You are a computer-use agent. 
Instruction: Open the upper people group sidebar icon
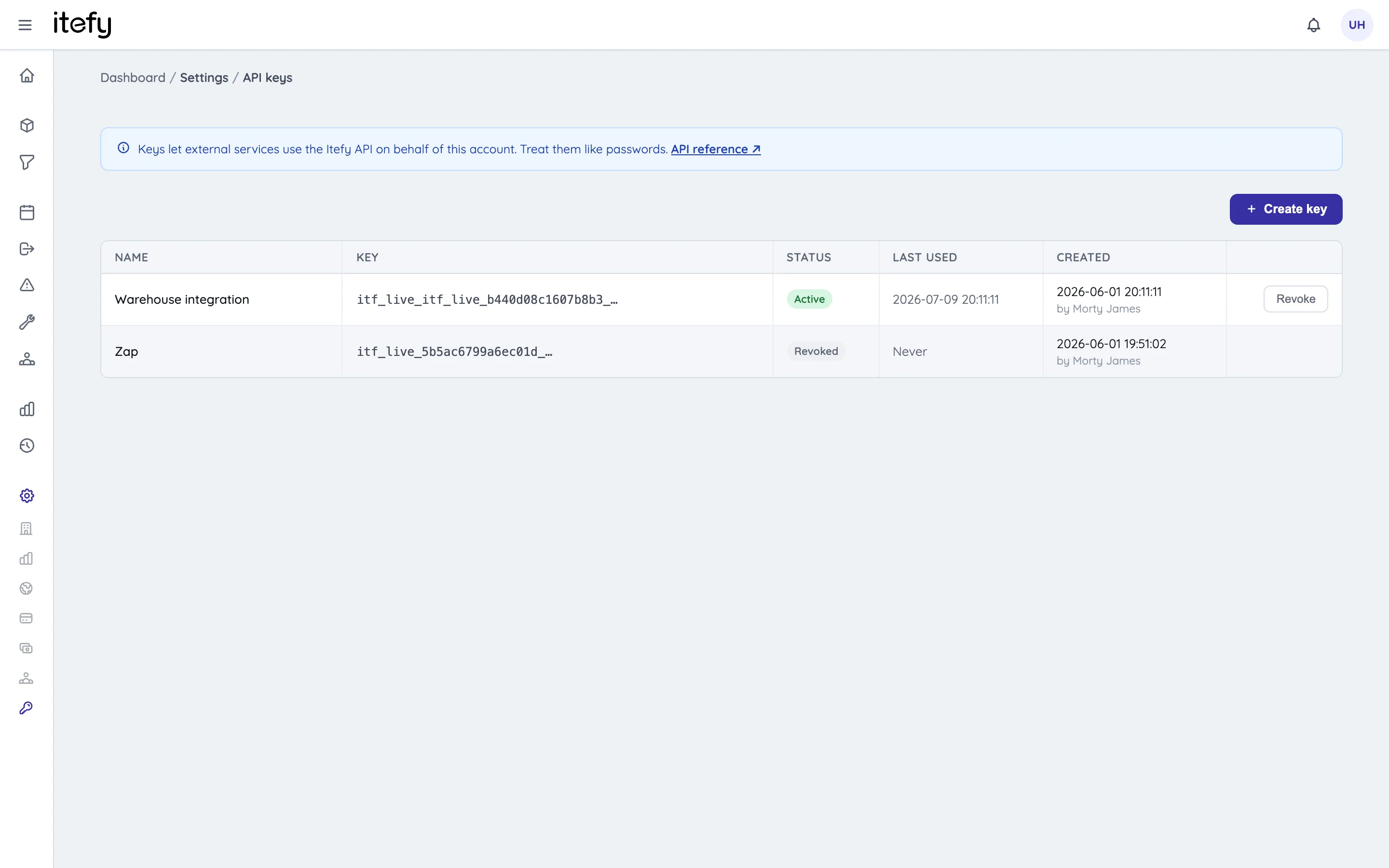click(x=27, y=359)
